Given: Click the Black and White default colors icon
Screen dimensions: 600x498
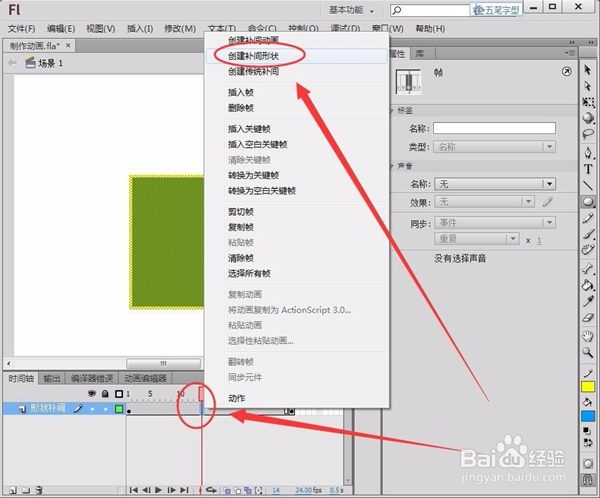Looking at the screenshot, I should pos(586,431).
